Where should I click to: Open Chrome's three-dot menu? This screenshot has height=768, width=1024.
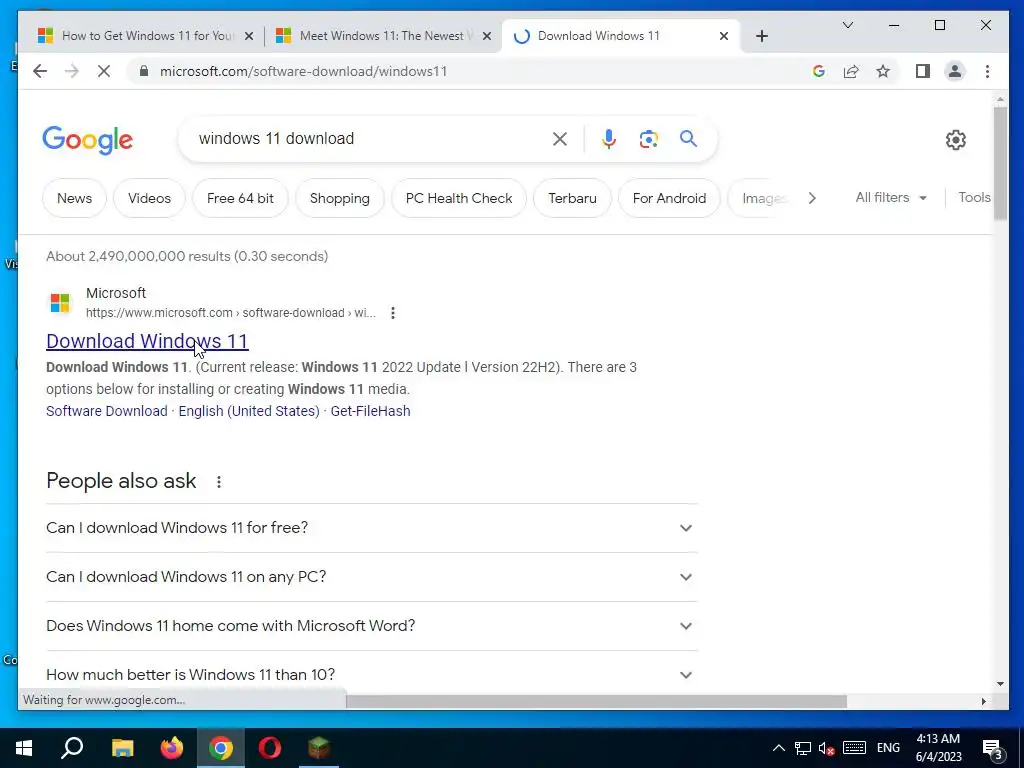pyautogui.click(x=987, y=71)
